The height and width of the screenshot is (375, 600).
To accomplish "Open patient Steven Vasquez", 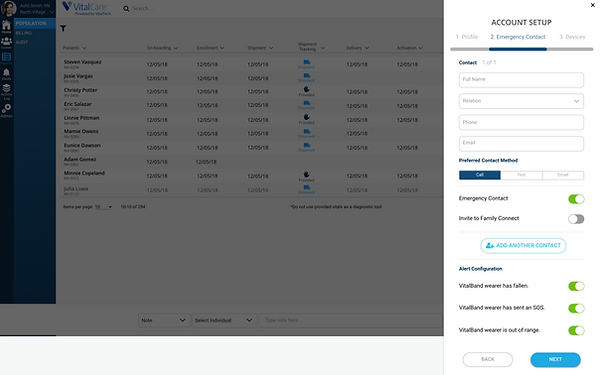I will 82,62.
